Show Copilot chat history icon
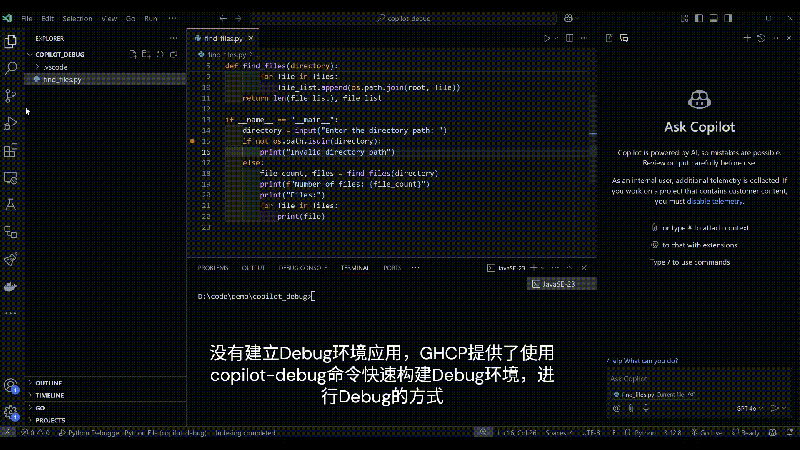Image resolution: width=800 pixels, height=450 pixels. pos(761,38)
